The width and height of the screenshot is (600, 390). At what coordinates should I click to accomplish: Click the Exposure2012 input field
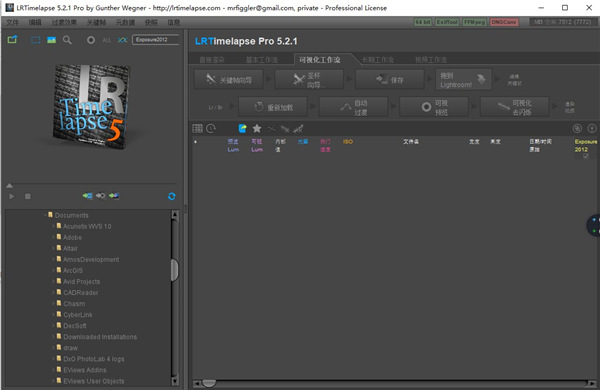click(156, 40)
